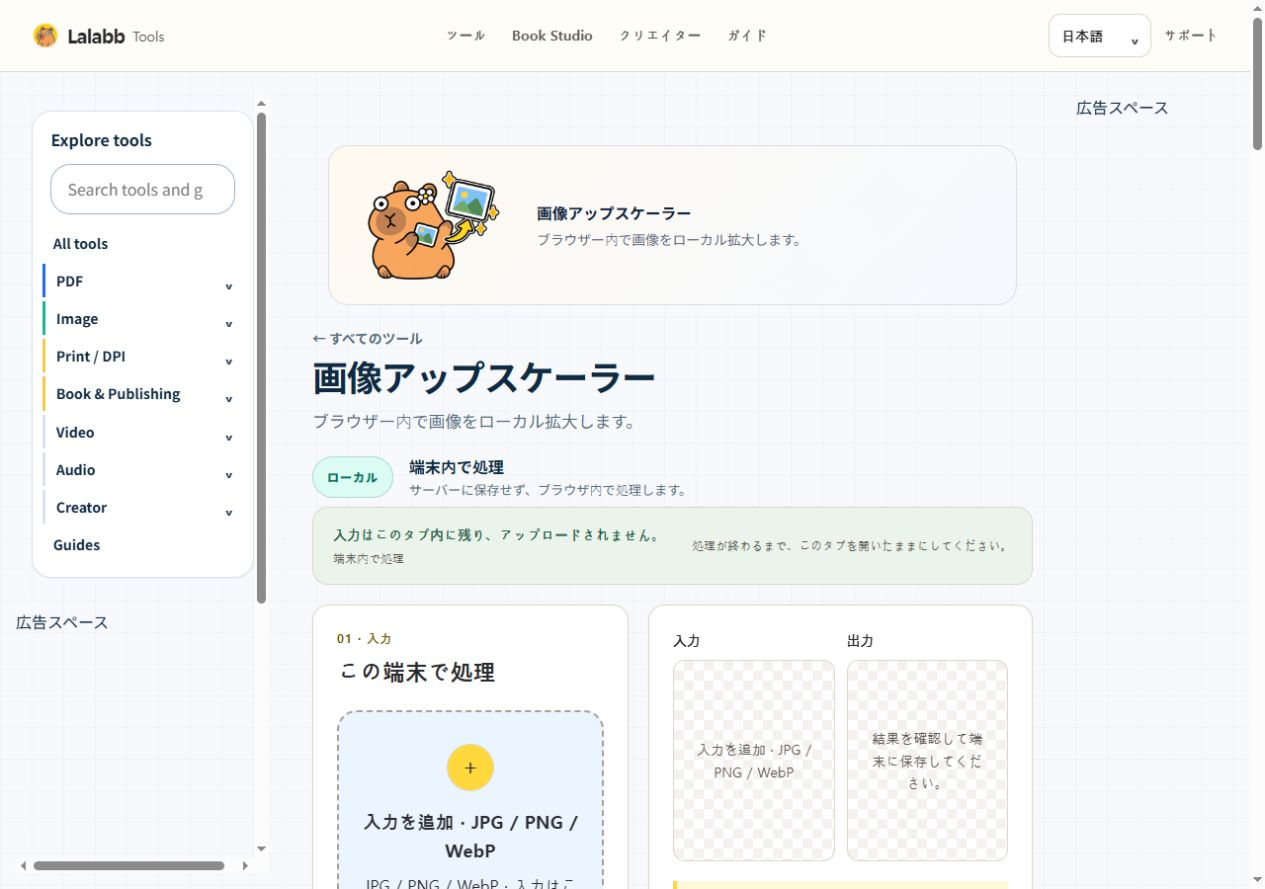Click the sidebar scroll-up arrow
The height and width of the screenshot is (889, 1265).
tap(262, 102)
